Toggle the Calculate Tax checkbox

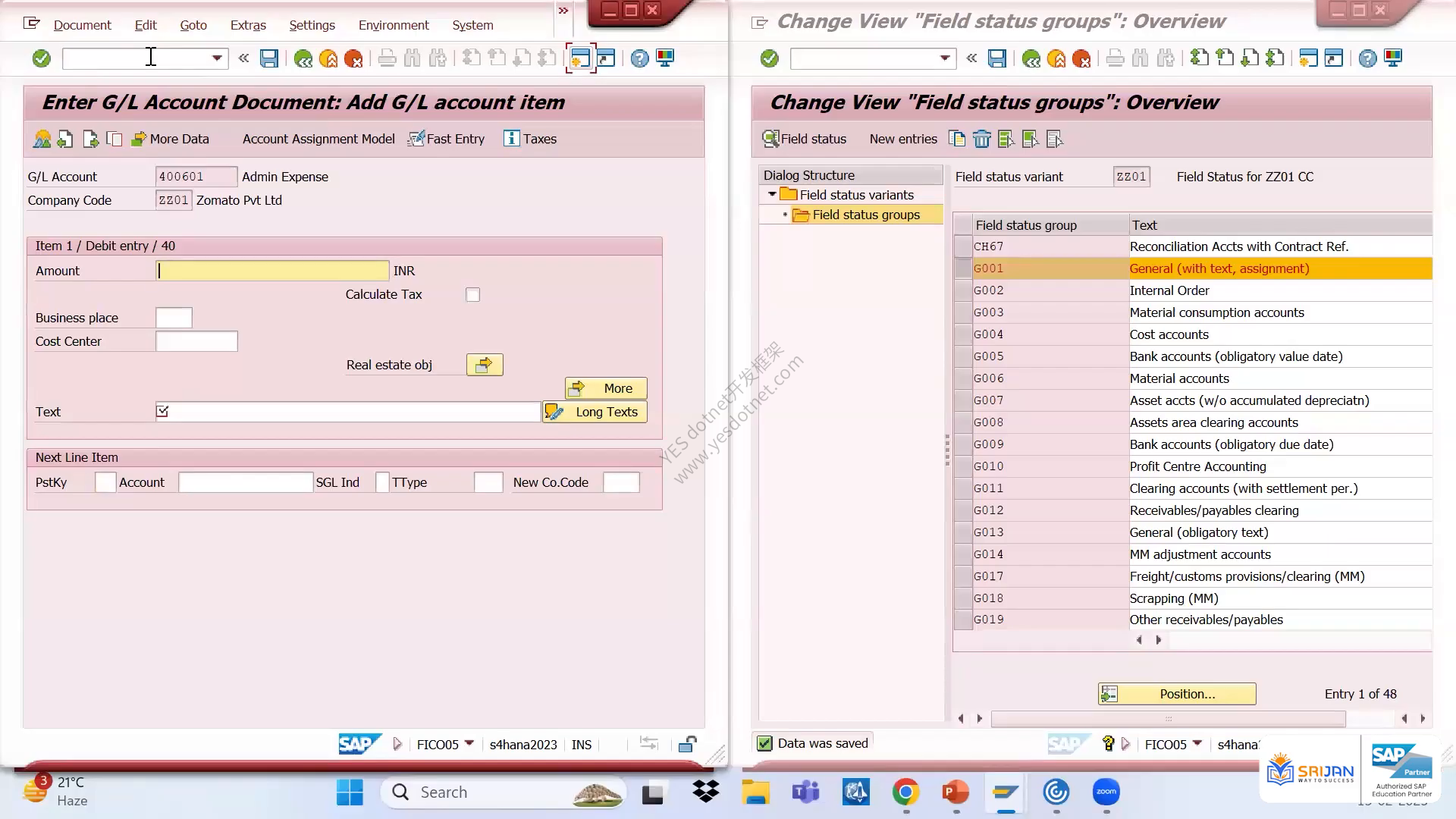click(472, 295)
